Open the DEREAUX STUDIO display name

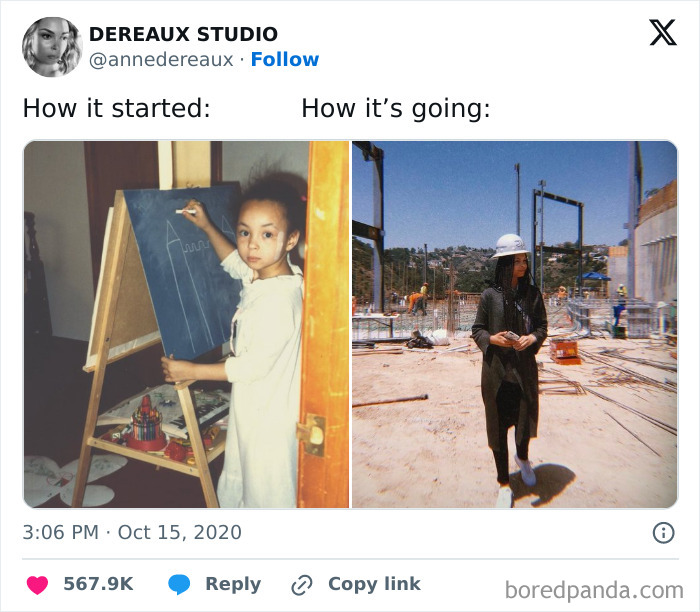click(x=183, y=34)
